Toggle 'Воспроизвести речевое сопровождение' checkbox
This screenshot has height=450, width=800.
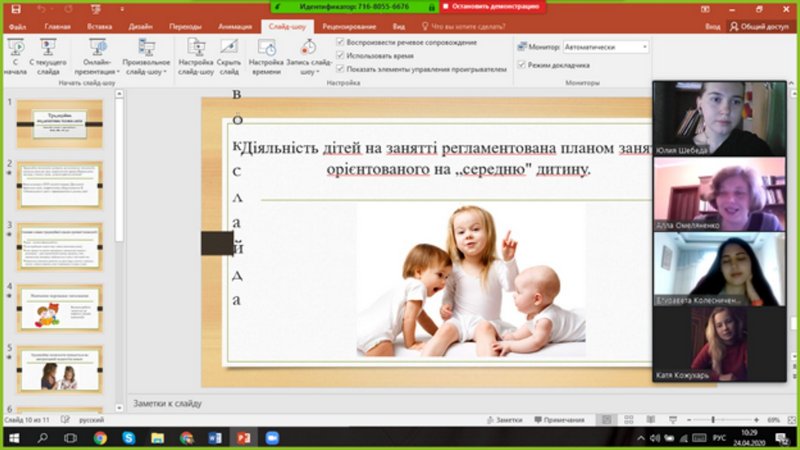341,42
